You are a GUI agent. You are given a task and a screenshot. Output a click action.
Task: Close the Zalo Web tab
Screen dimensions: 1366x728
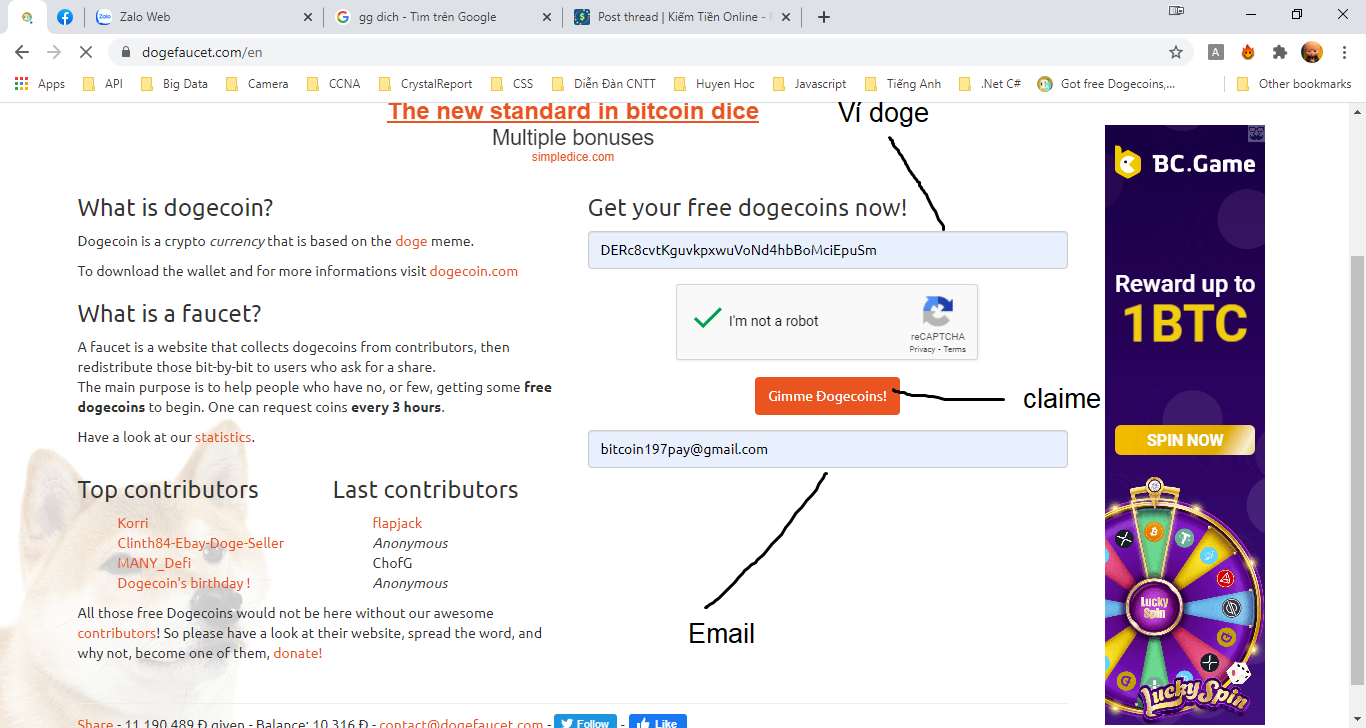coord(307,17)
